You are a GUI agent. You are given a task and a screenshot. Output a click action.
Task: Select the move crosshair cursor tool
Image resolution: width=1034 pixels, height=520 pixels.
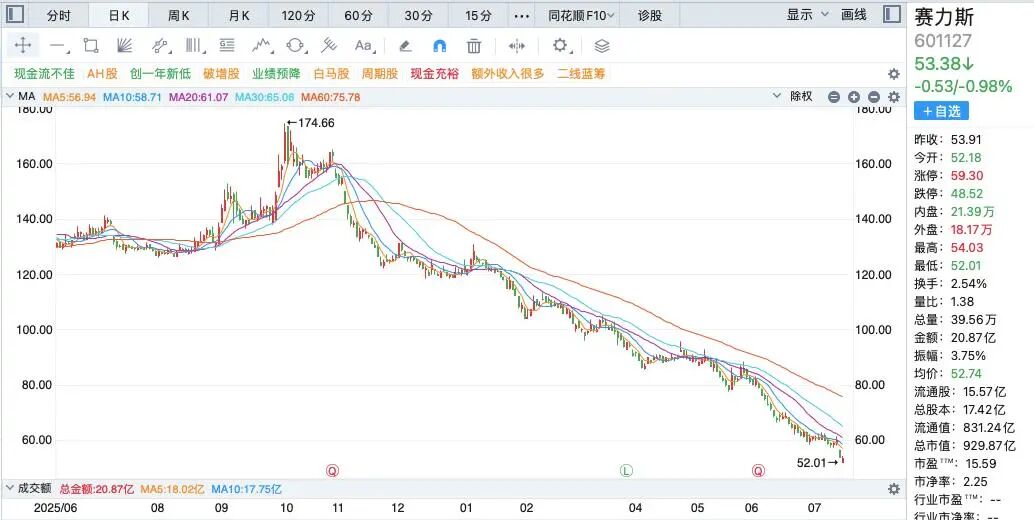coord(23,45)
